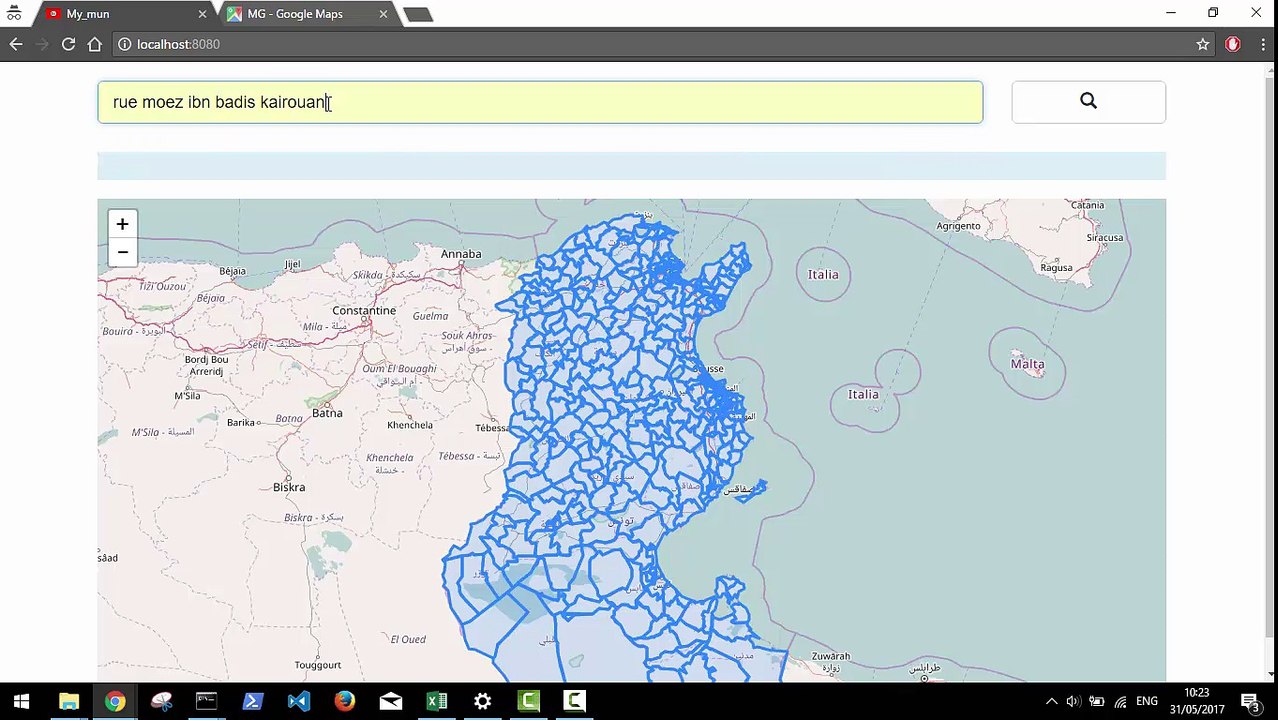
Task: Click the Chrome taskbar icon
Action: (x=115, y=701)
